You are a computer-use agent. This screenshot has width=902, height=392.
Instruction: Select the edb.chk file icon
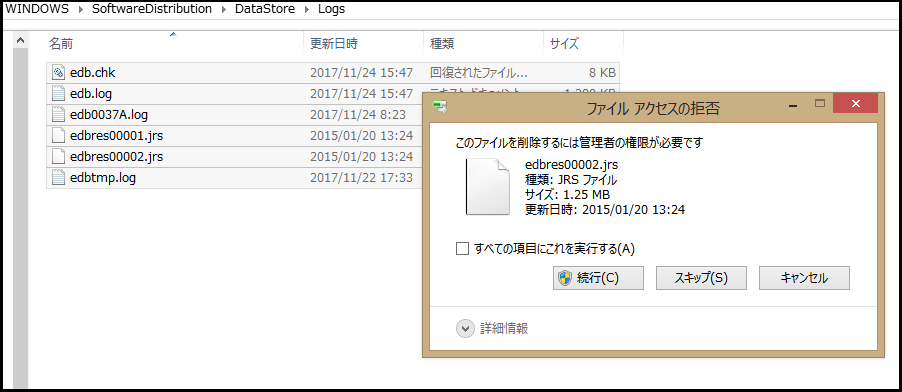click(58, 73)
